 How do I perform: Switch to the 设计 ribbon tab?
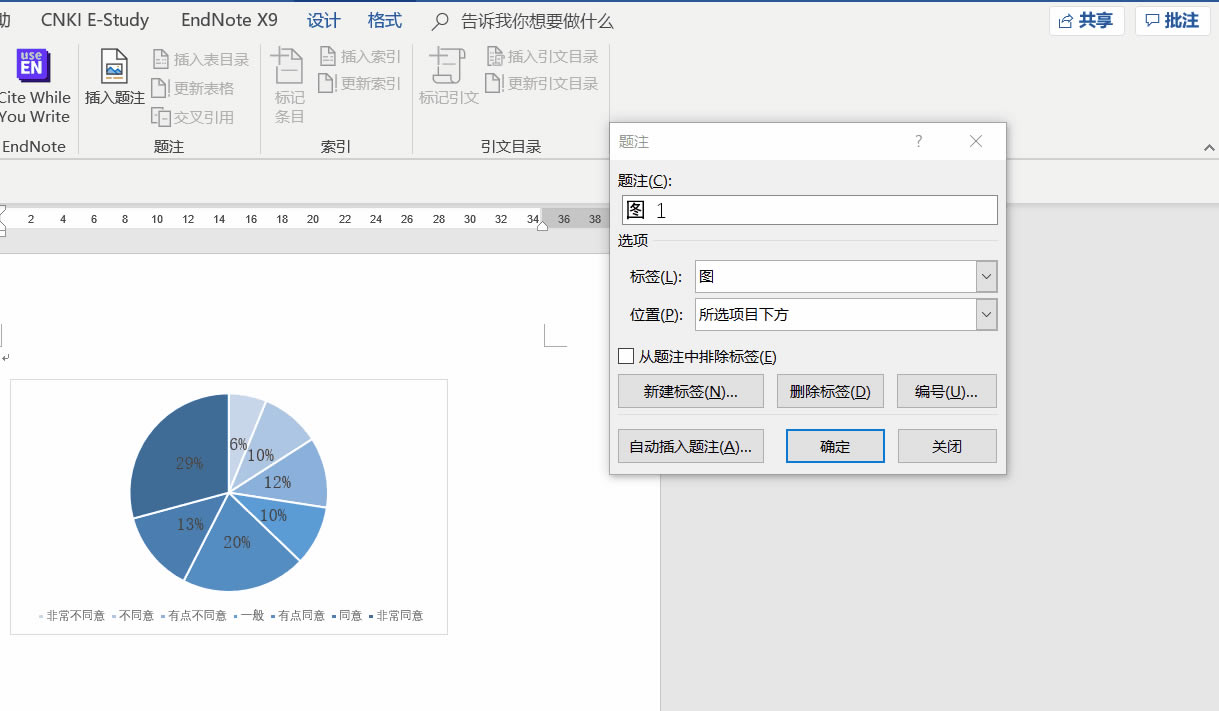point(322,19)
